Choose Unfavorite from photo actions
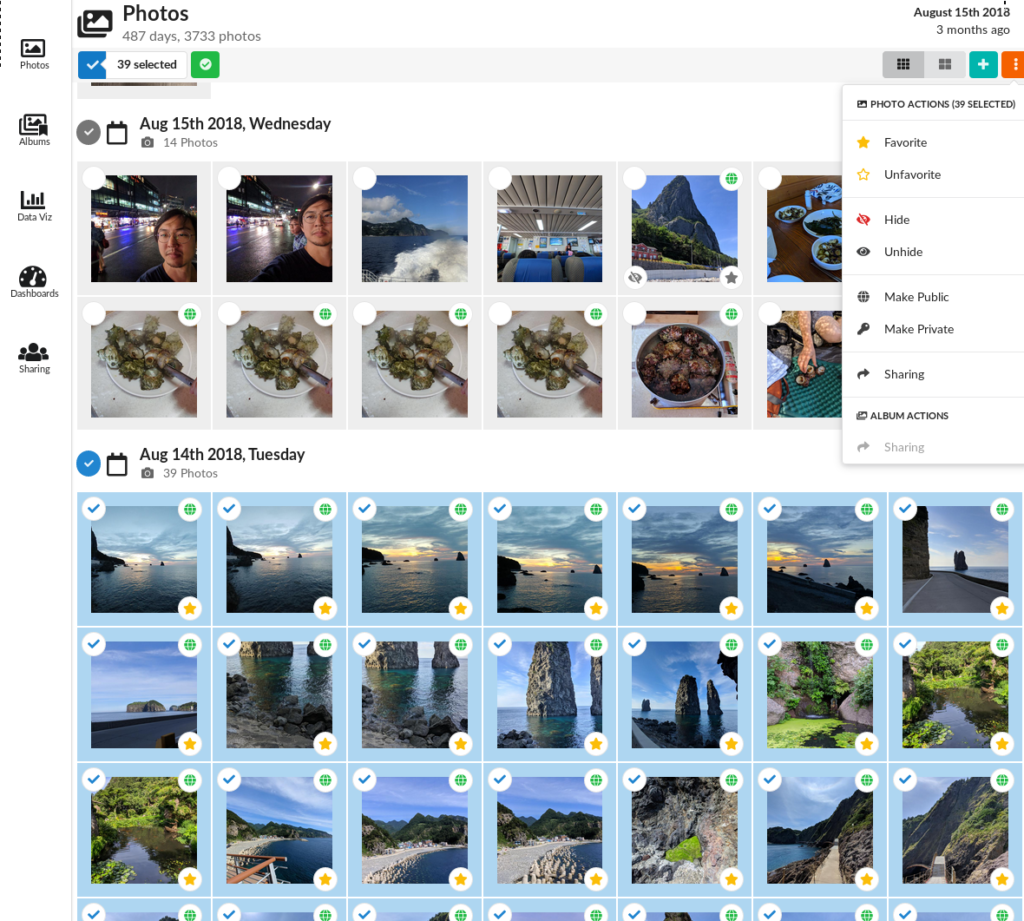1024x921 pixels. click(912, 175)
